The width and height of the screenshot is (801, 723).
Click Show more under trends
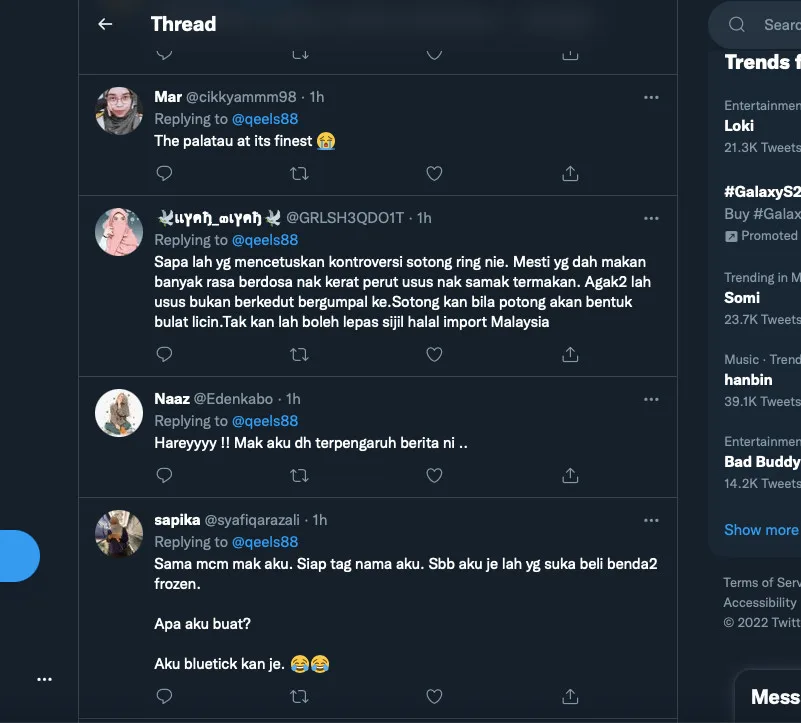tap(761, 530)
